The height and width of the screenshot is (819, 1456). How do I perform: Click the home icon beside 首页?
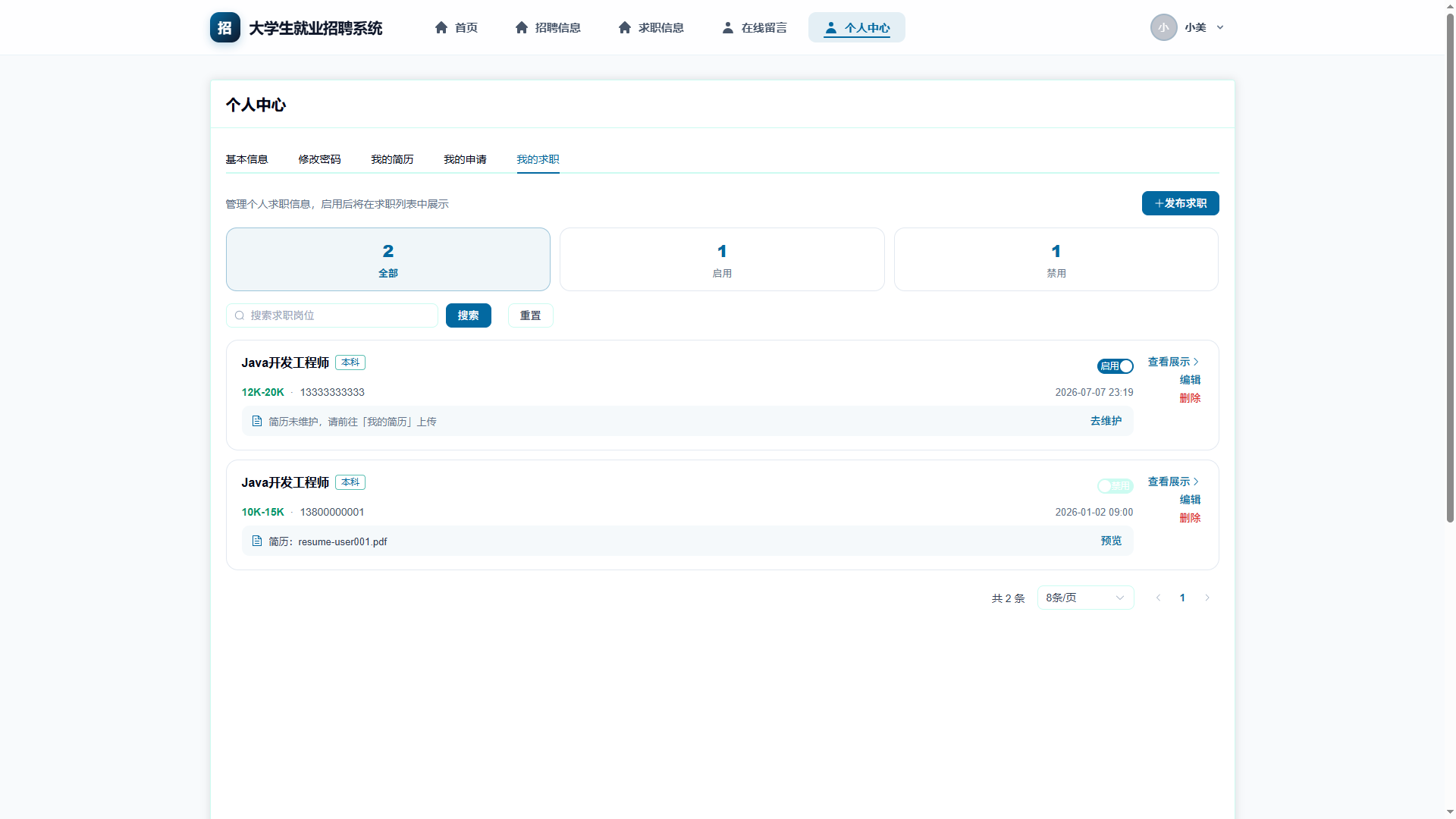coord(441,27)
